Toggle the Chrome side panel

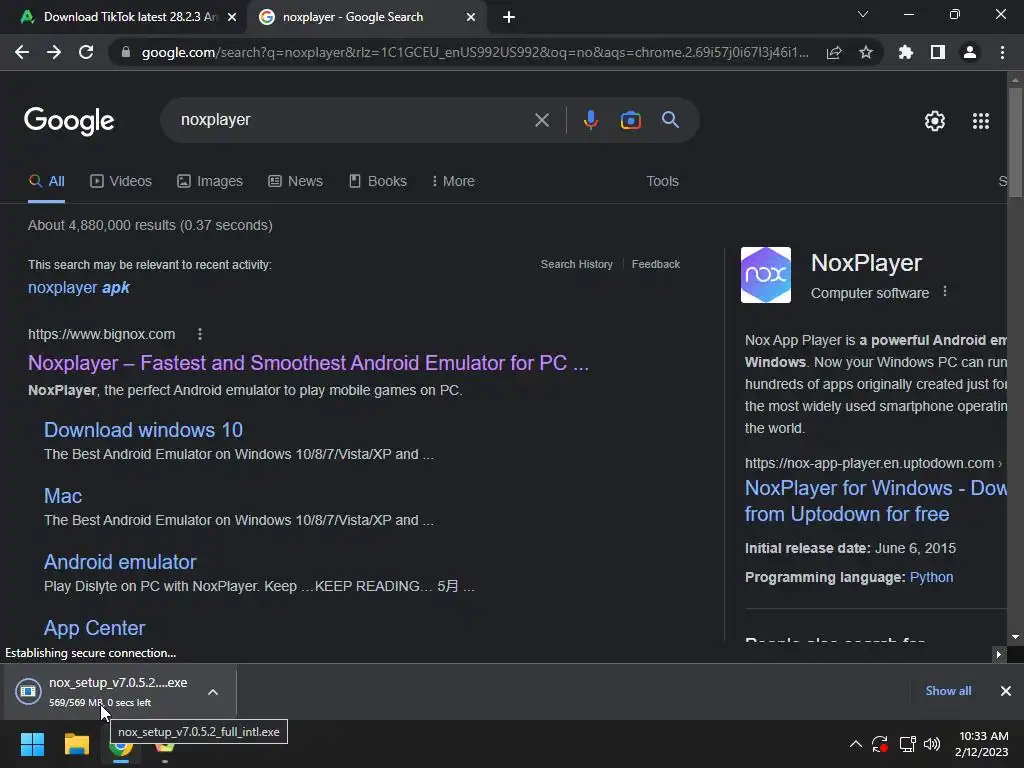click(938, 52)
